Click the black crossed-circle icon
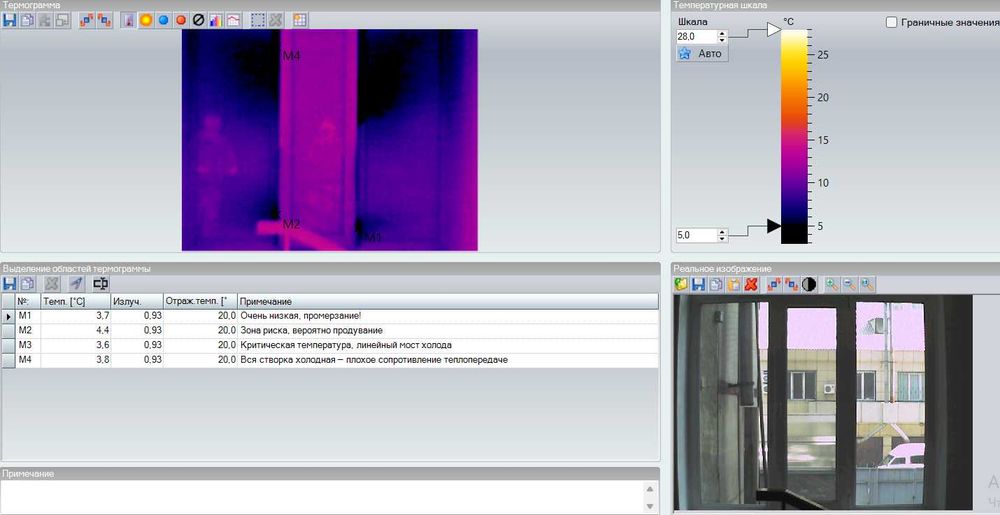 point(198,20)
